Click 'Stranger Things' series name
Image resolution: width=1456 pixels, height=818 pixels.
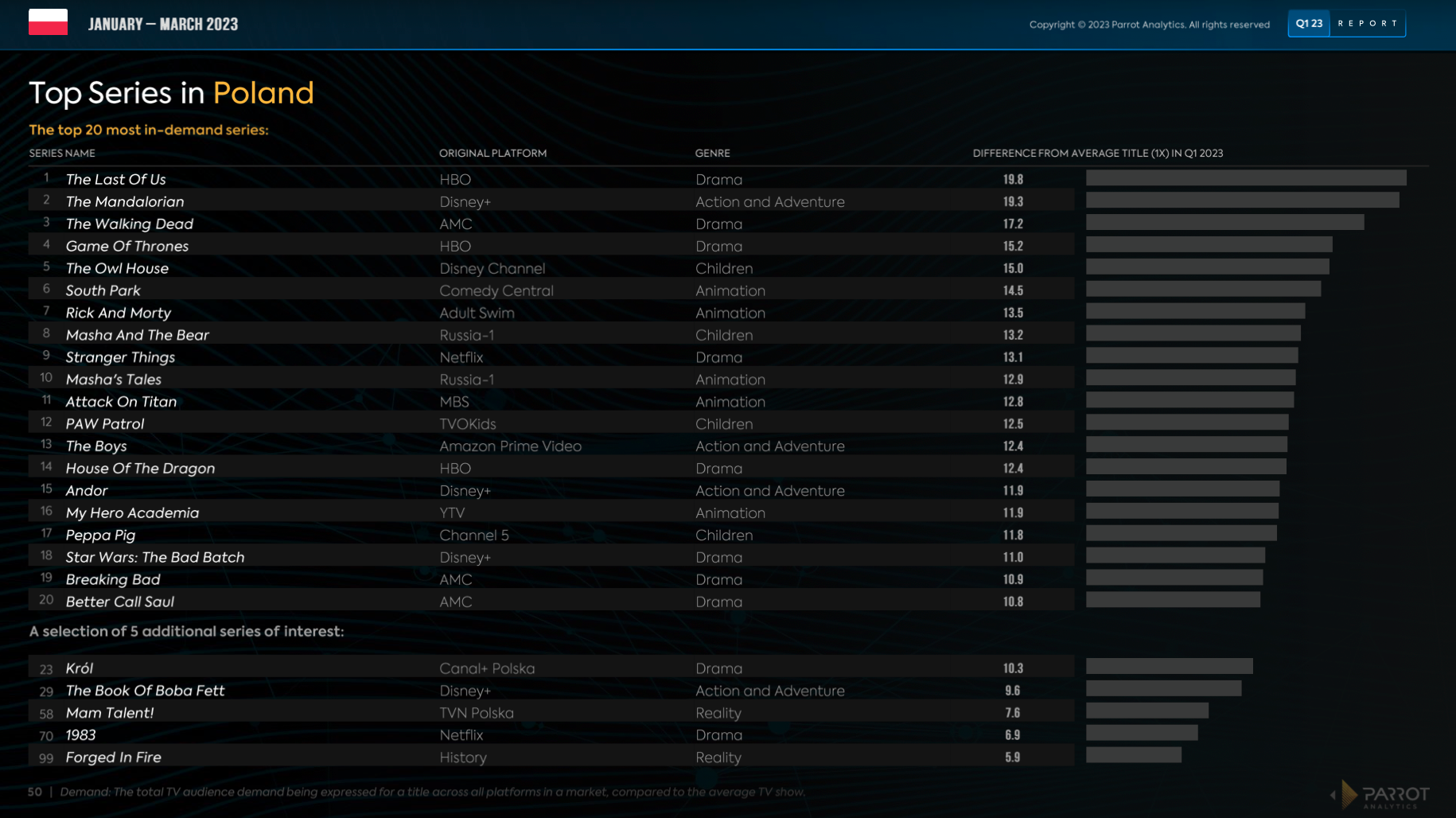(x=120, y=357)
